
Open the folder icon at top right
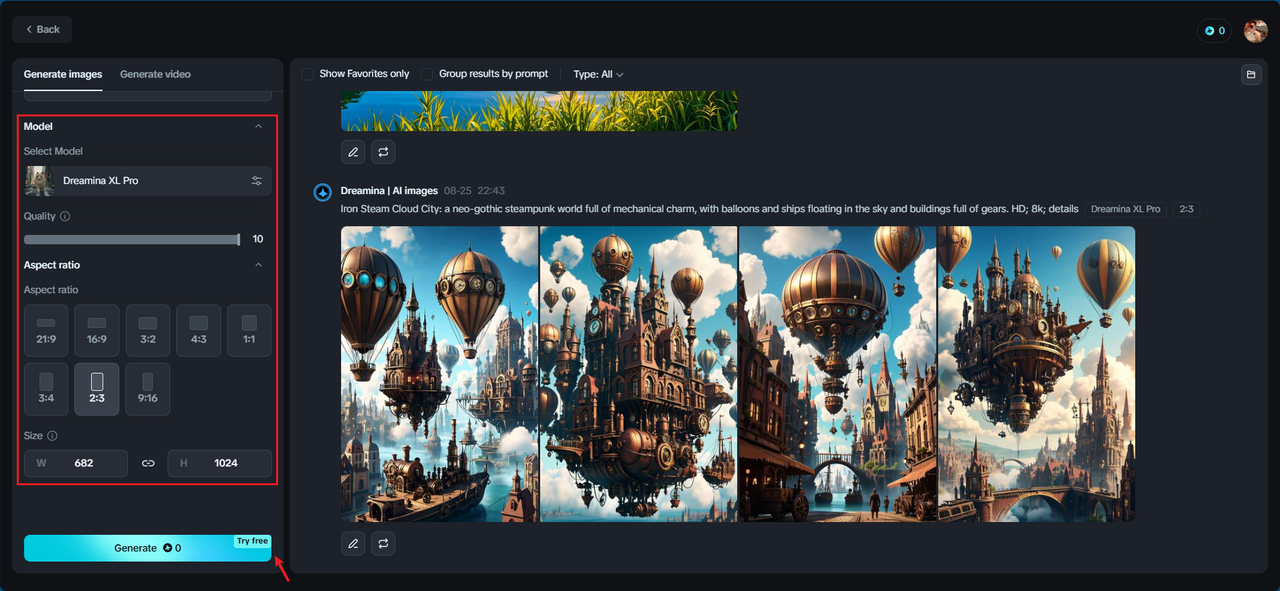pyautogui.click(x=1251, y=74)
